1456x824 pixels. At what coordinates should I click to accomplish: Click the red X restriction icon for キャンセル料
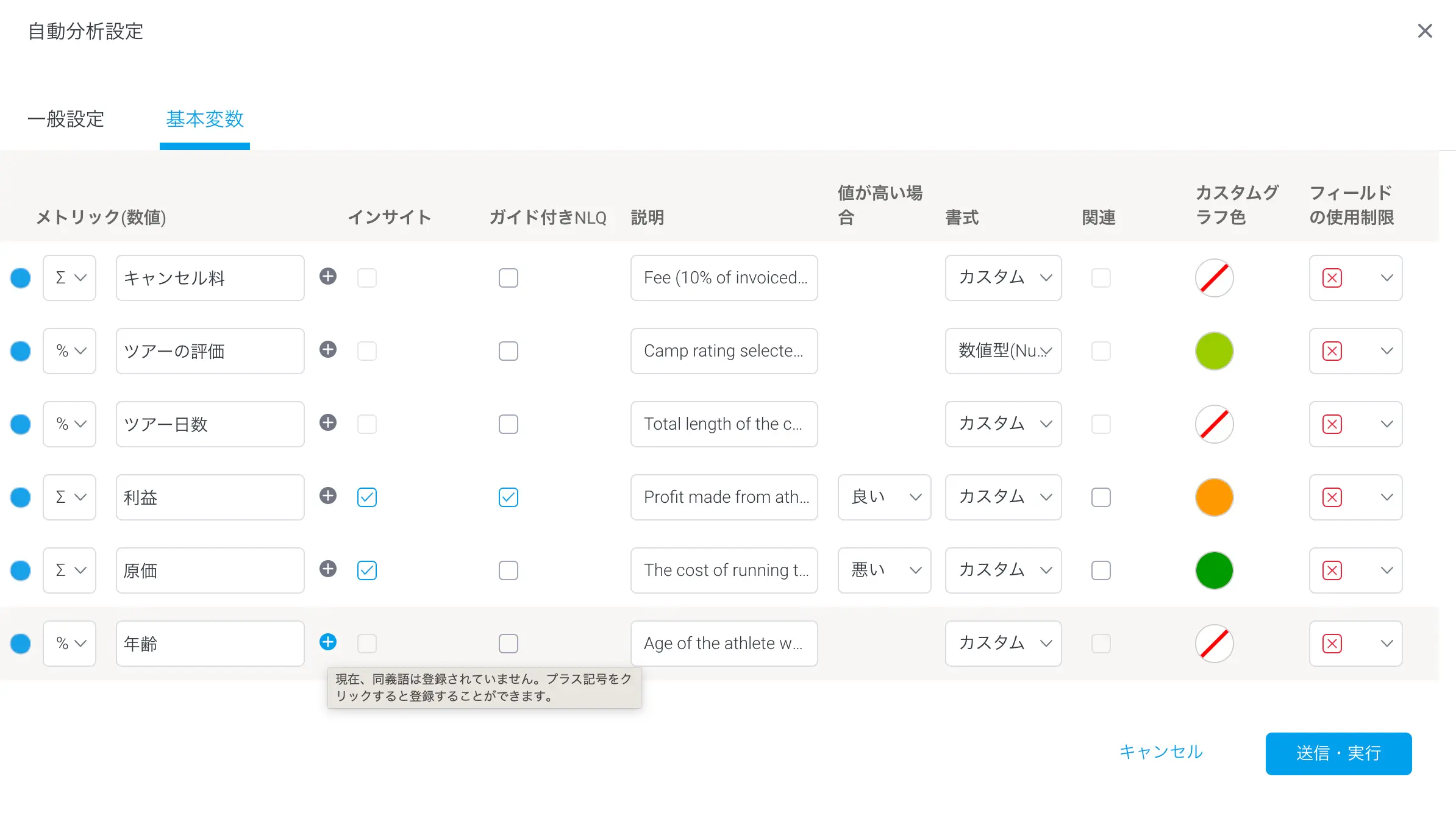coord(1332,278)
